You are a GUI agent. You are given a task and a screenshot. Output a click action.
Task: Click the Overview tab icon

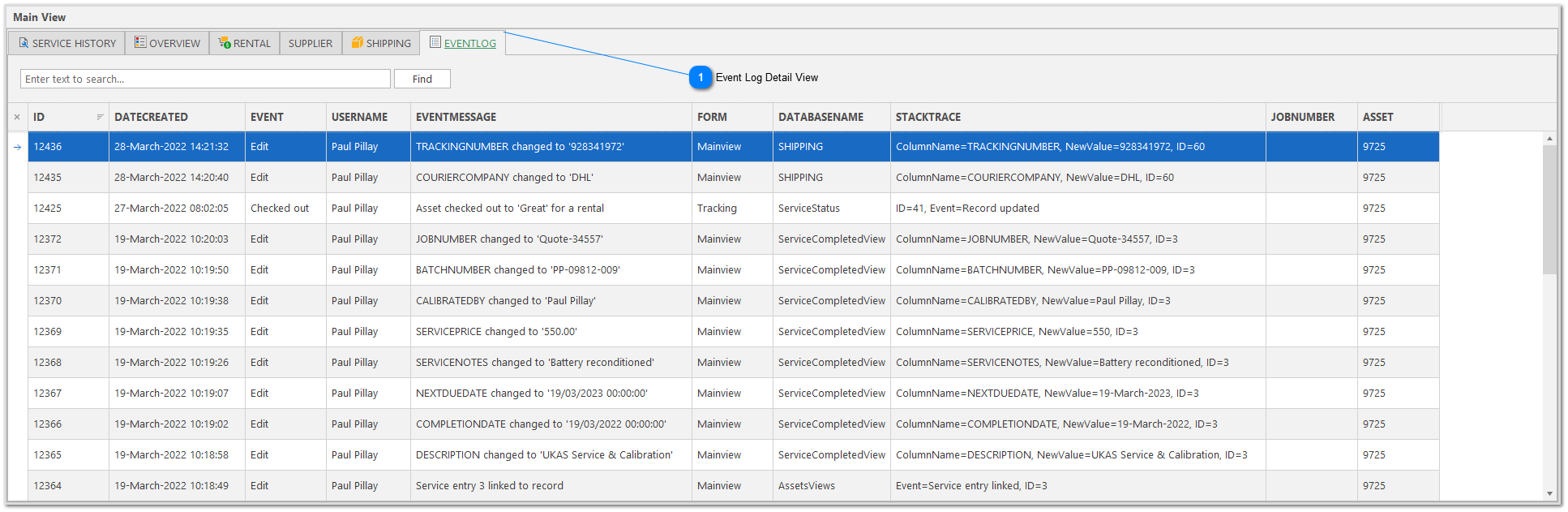coord(140,42)
